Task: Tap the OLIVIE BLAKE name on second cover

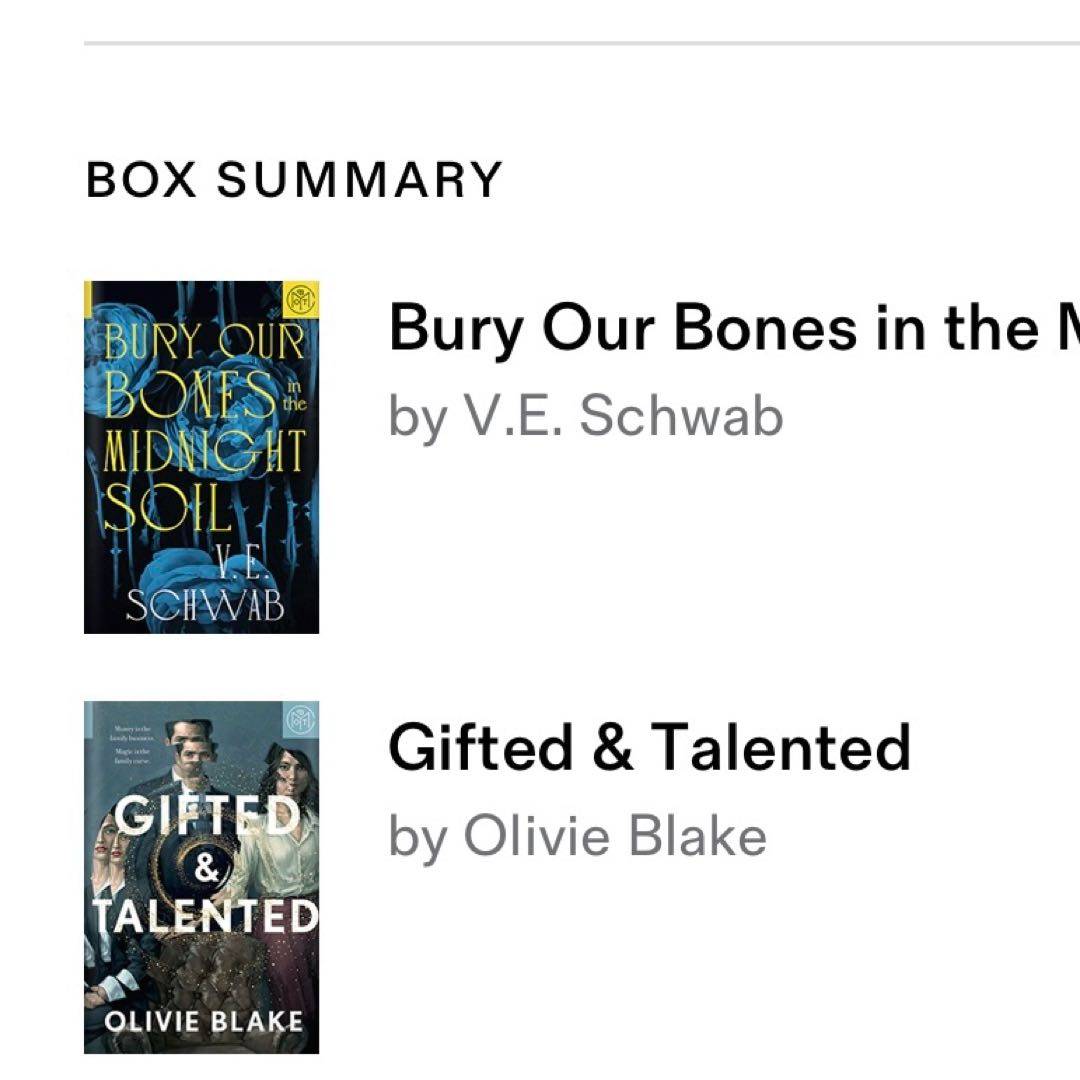Action: pos(203,1021)
